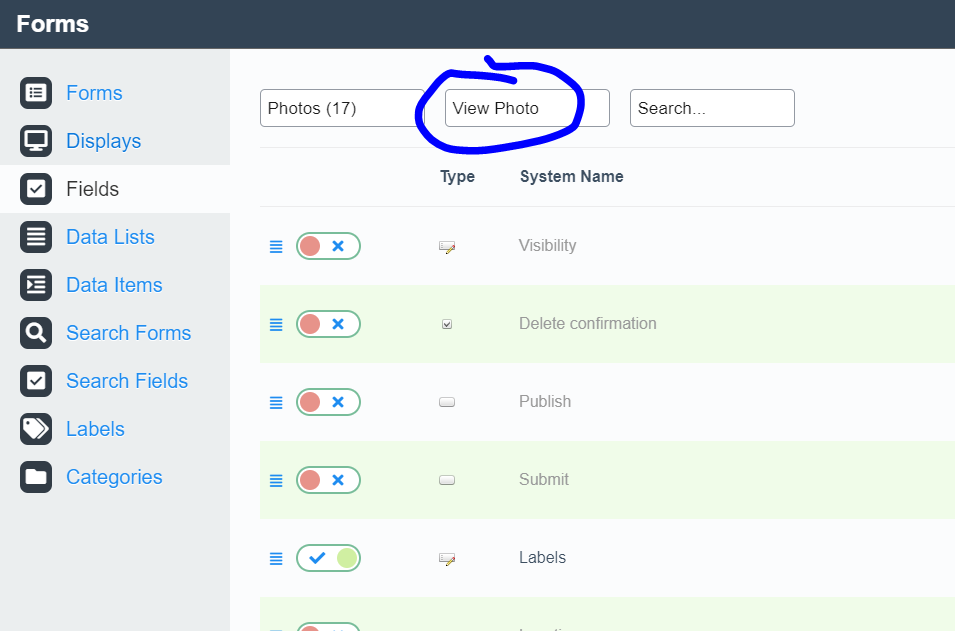Click the Forms sidebar icon

tap(36, 93)
